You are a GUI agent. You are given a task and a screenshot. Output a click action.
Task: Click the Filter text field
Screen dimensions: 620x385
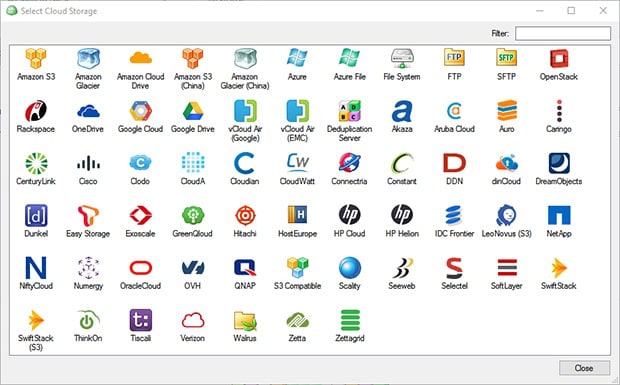pyautogui.click(x=563, y=33)
